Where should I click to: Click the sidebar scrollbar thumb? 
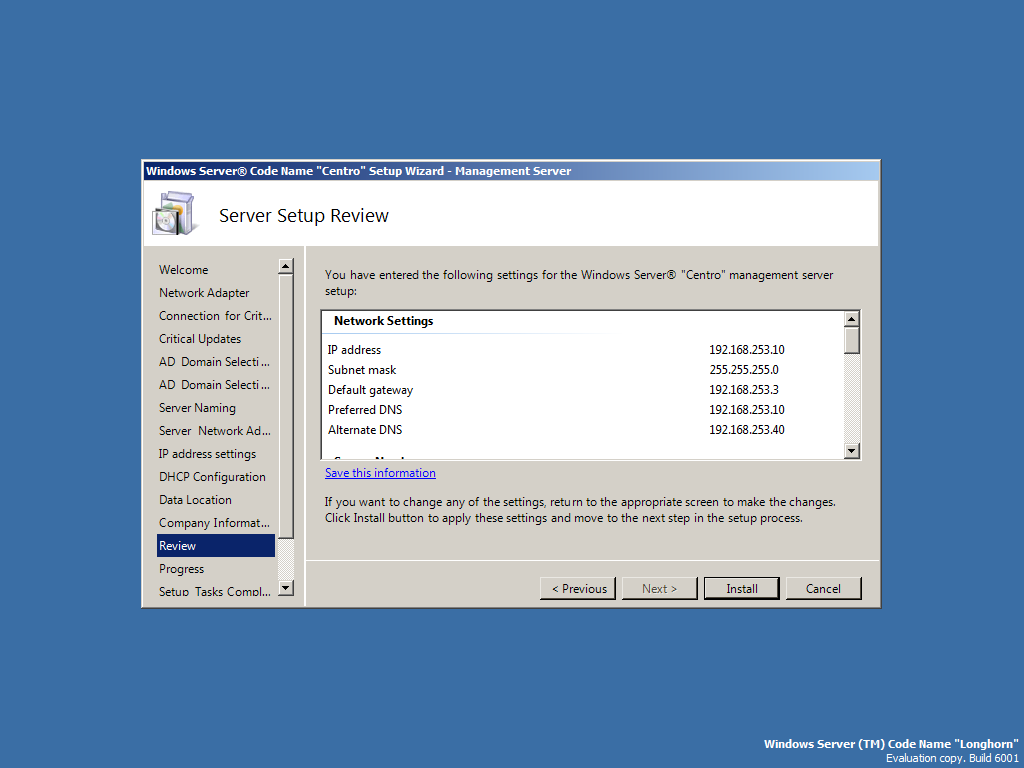click(x=285, y=407)
